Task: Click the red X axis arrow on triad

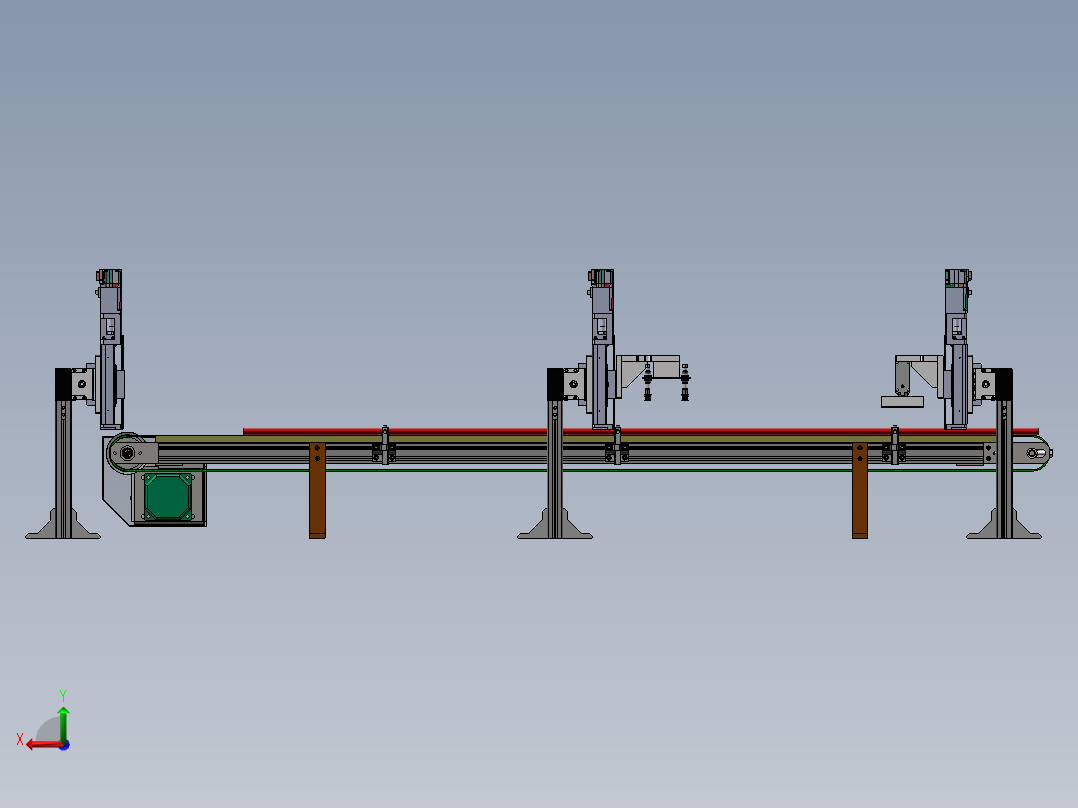Action: (x=43, y=745)
